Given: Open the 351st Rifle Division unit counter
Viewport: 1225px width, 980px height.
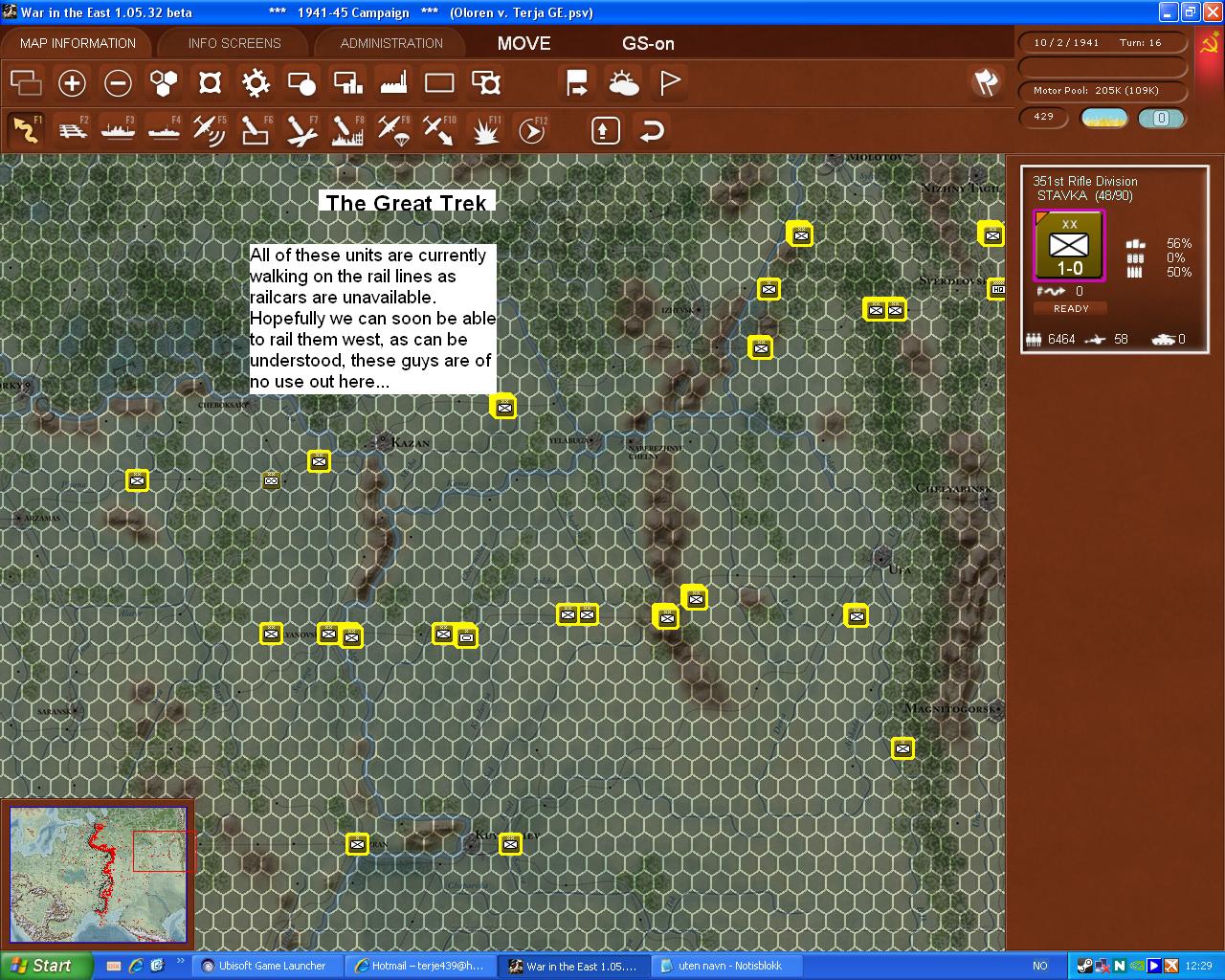Looking at the screenshot, I should [1070, 245].
